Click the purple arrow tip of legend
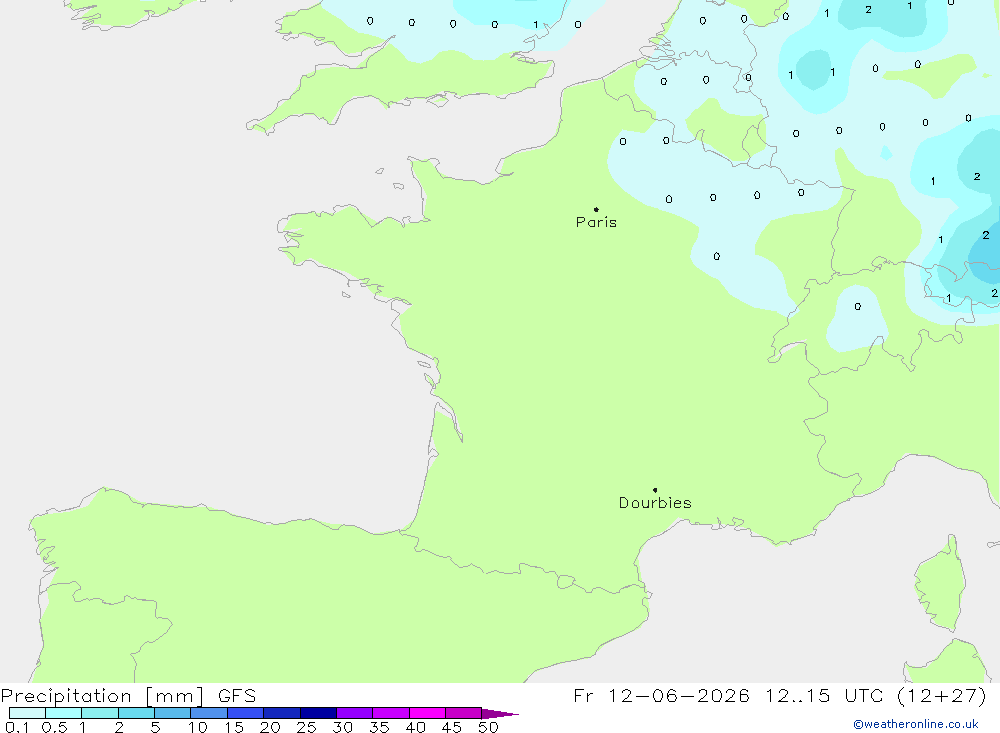The width and height of the screenshot is (1000, 733). coord(500,713)
